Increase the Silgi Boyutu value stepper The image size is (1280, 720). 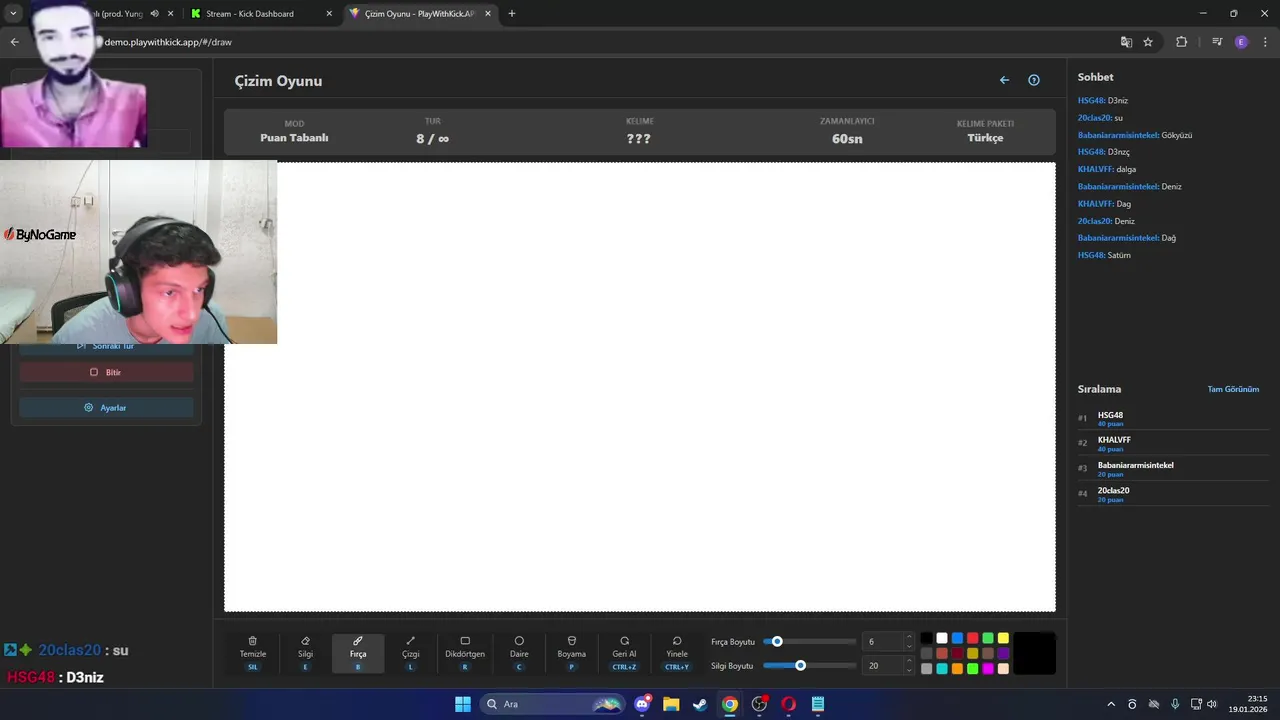909,661
